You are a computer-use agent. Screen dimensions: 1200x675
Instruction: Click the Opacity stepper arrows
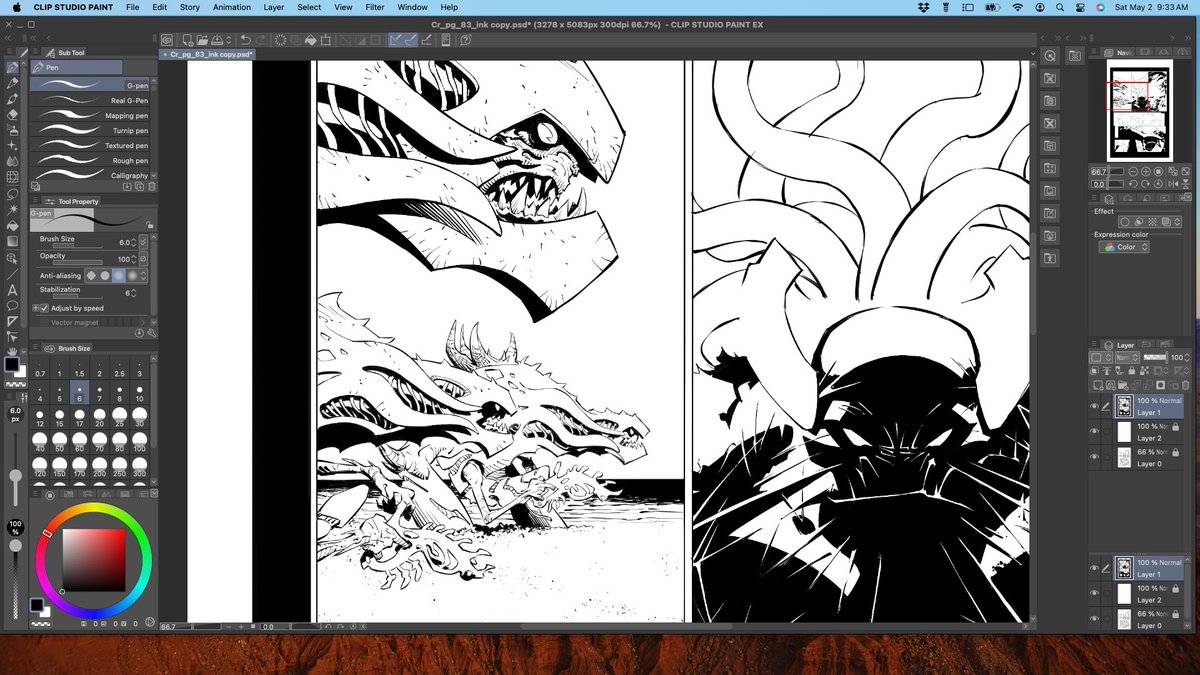[133, 259]
